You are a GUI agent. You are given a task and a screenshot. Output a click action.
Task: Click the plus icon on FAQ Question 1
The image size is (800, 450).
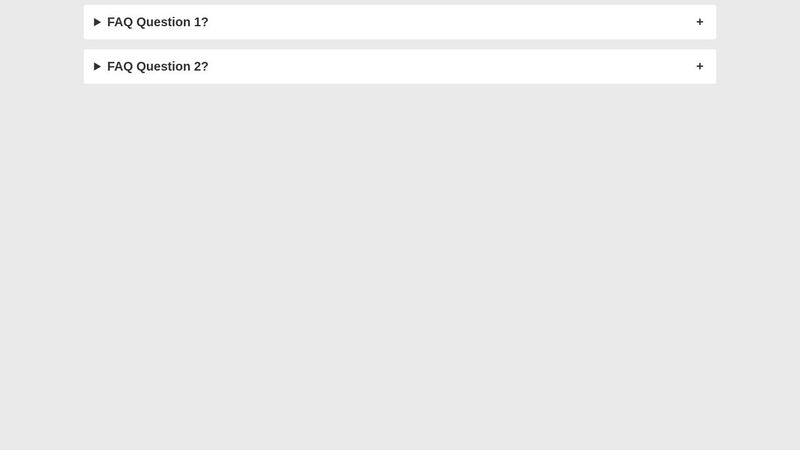coord(699,22)
